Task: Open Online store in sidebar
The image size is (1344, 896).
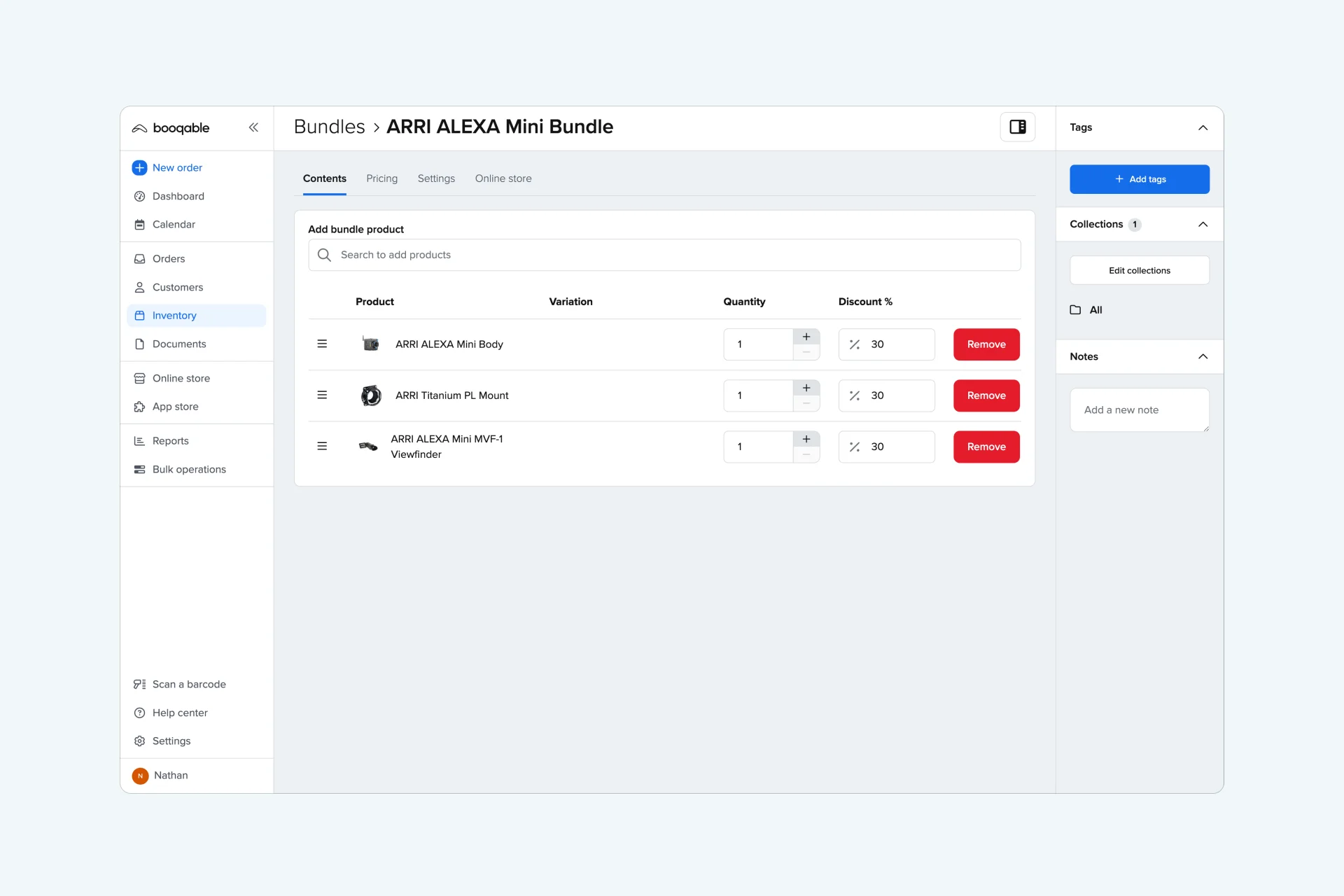Action: tap(181, 379)
